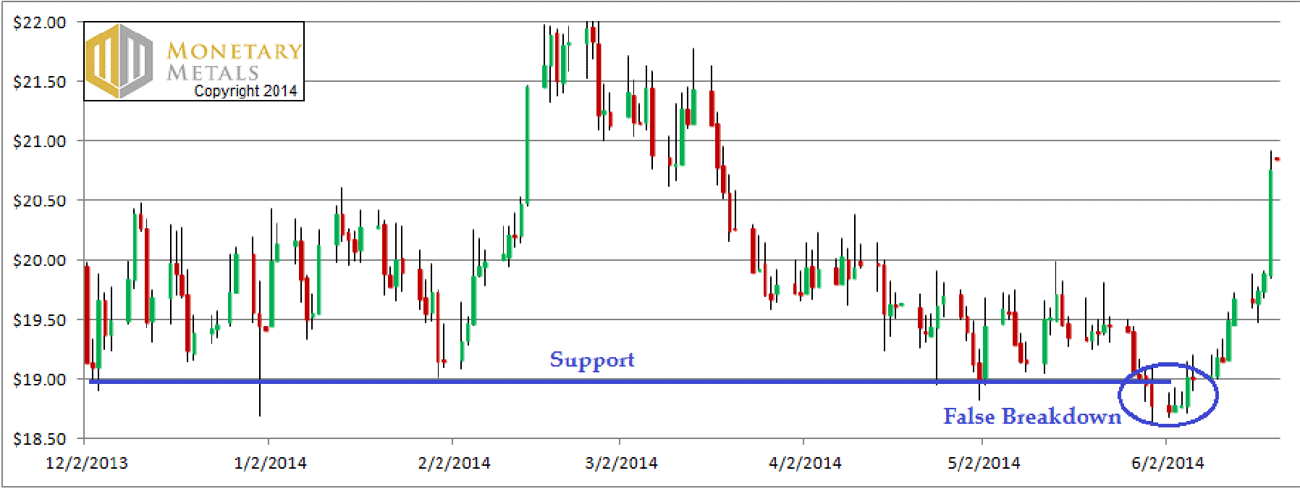1300x489 pixels.
Task: Click the 6/2/2014 date axis label
Action: pyautogui.click(x=1166, y=464)
